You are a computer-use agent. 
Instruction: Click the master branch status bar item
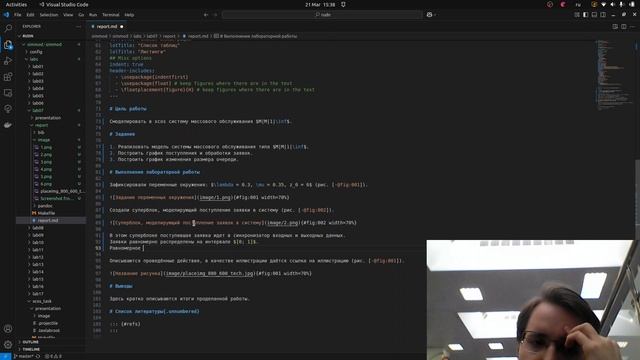click(24, 356)
